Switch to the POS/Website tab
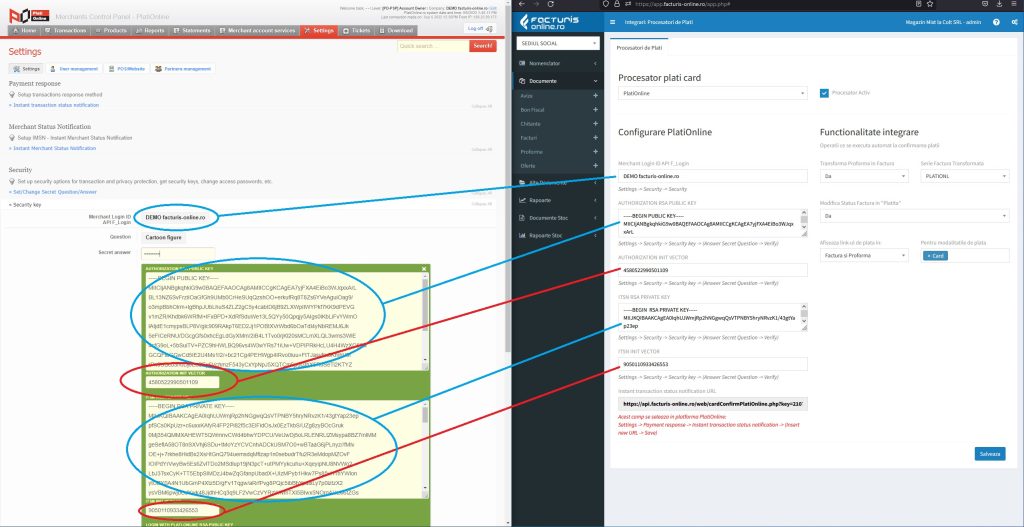The height and width of the screenshot is (527, 1024). (x=127, y=69)
